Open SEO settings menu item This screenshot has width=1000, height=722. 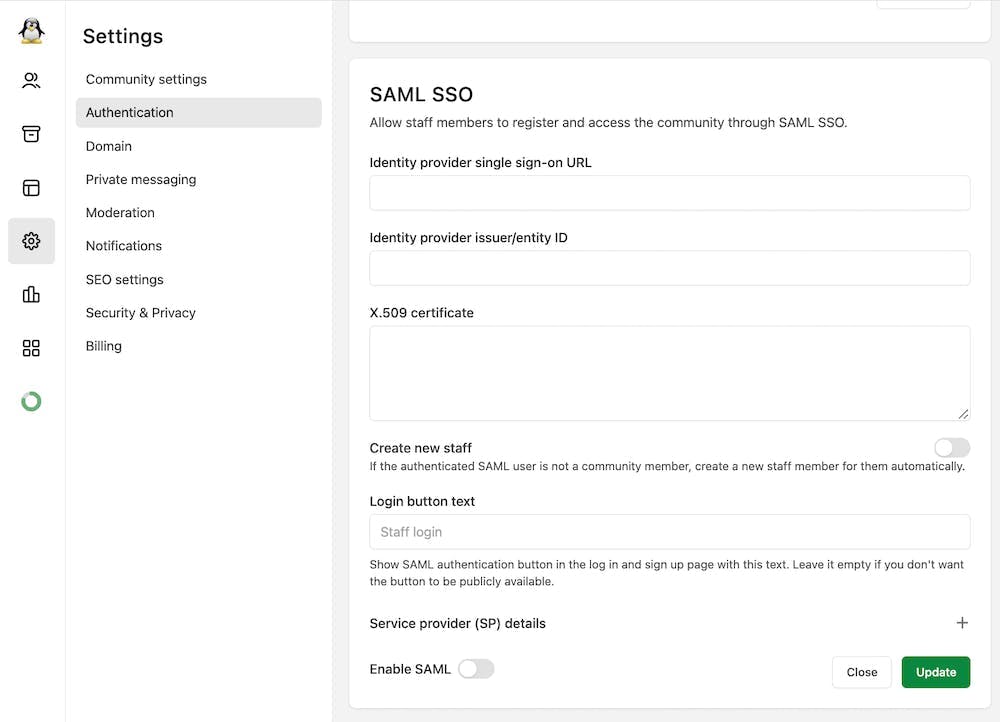pyautogui.click(x=125, y=280)
